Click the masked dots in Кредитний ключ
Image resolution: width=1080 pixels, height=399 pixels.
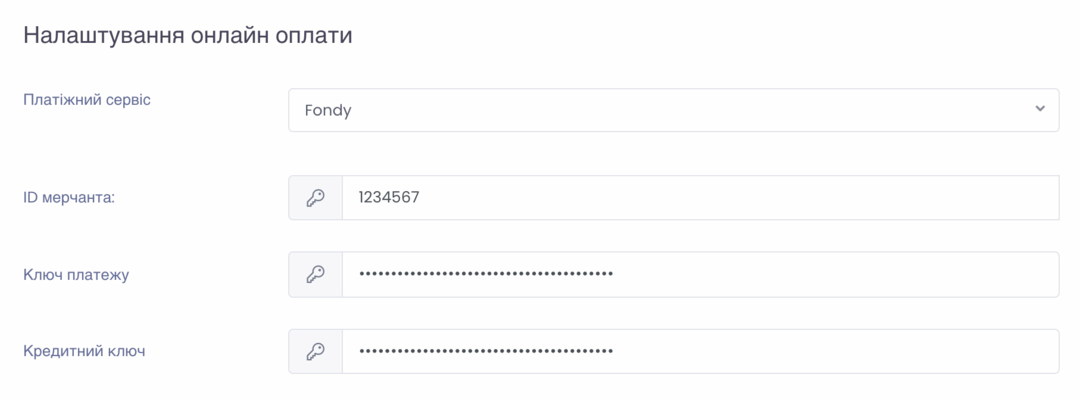[x=486, y=351]
